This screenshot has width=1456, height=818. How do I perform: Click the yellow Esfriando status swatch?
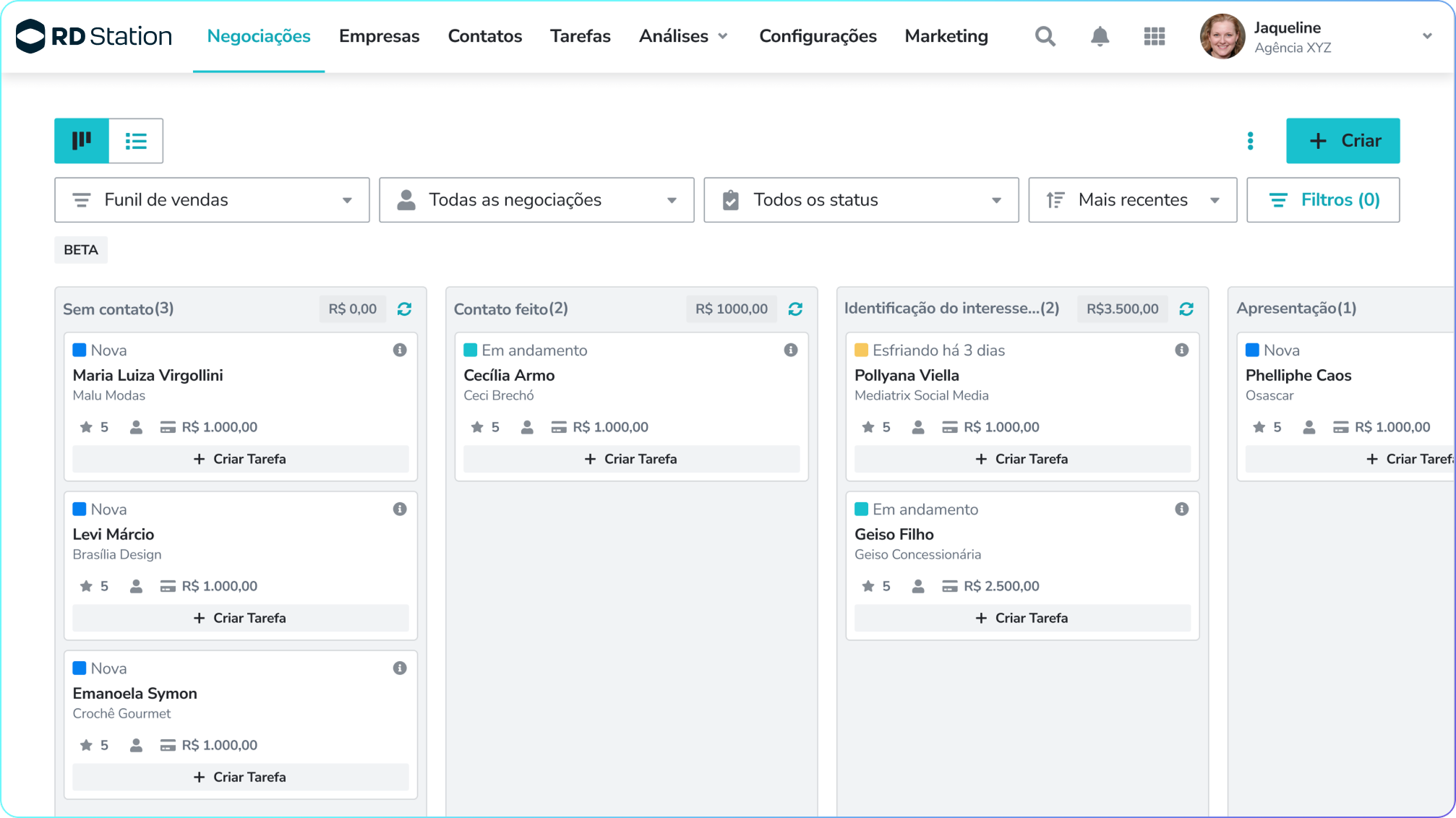pos(861,350)
